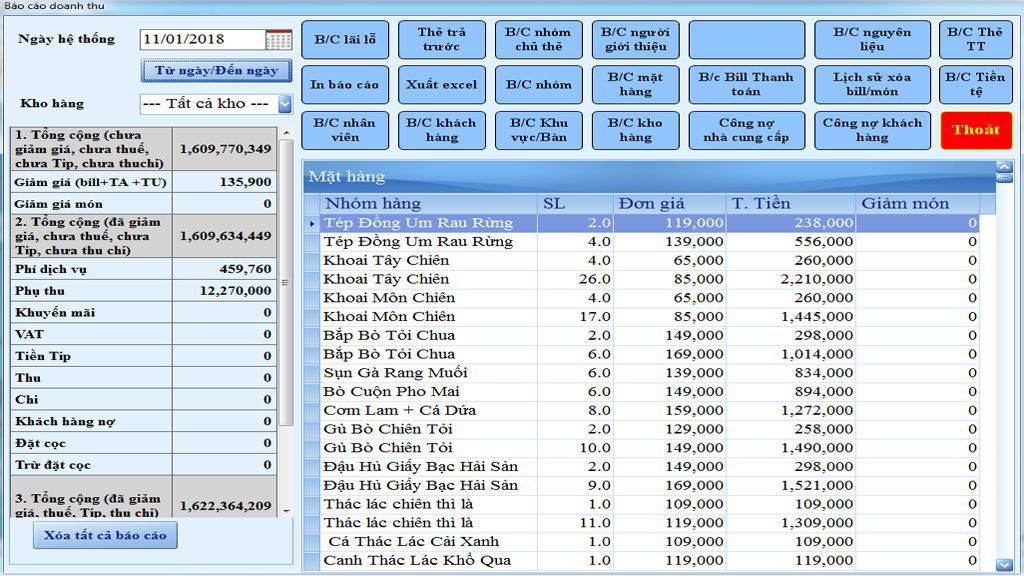
Task: Click quantity 17.0 in Khoai Môn Chiên row
Action: tap(594, 317)
